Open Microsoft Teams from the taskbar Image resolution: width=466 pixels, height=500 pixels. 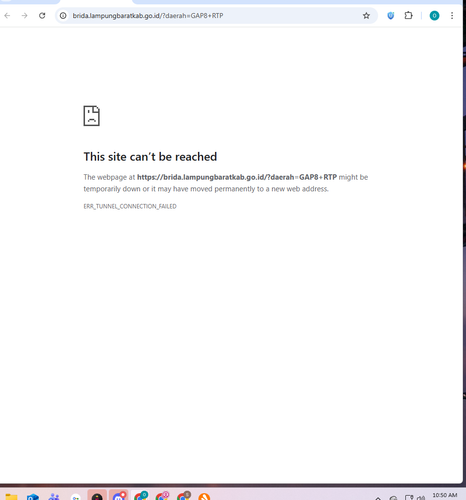tap(54, 497)
